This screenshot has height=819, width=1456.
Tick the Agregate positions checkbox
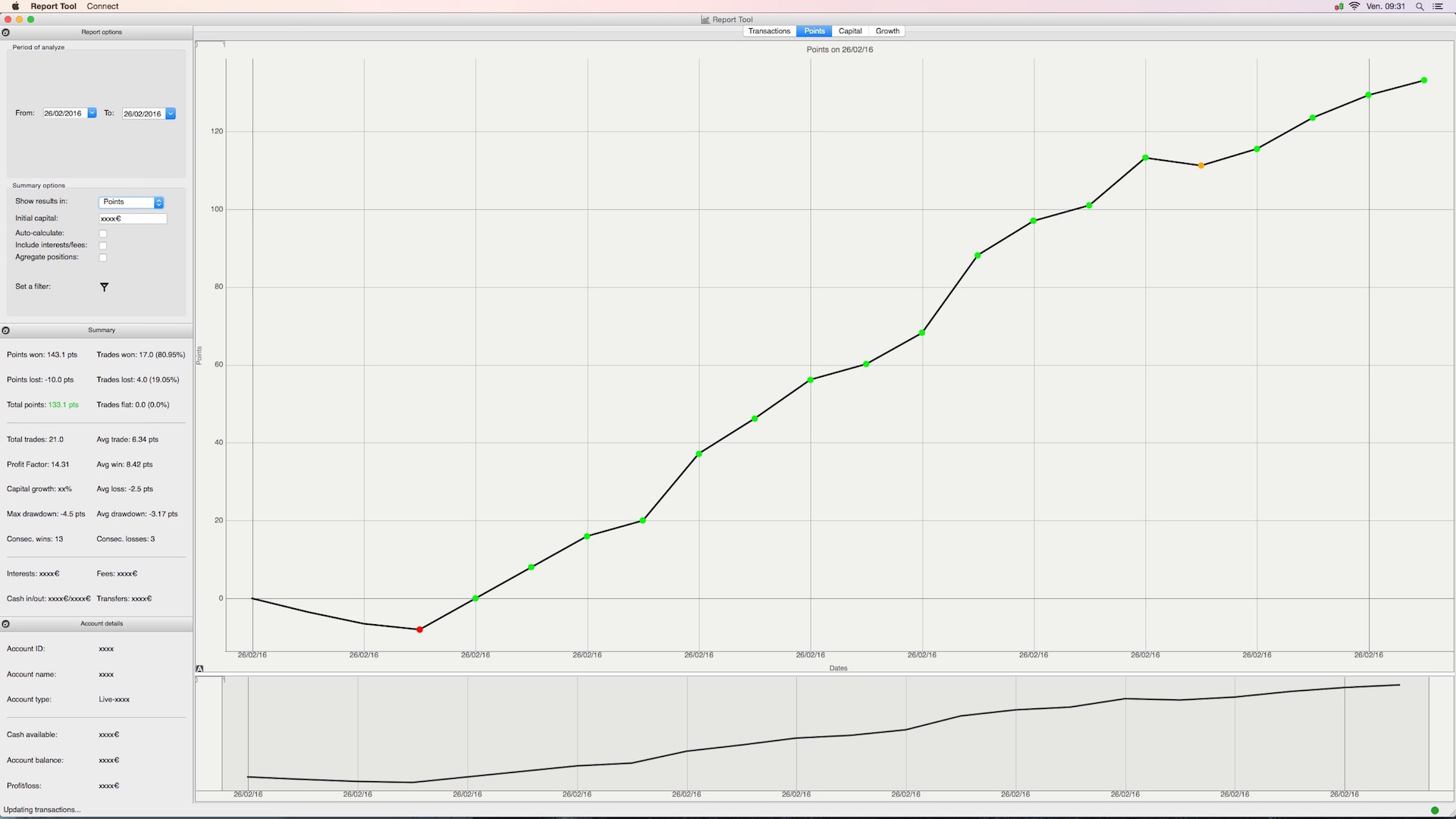click(x=103, y=258)
